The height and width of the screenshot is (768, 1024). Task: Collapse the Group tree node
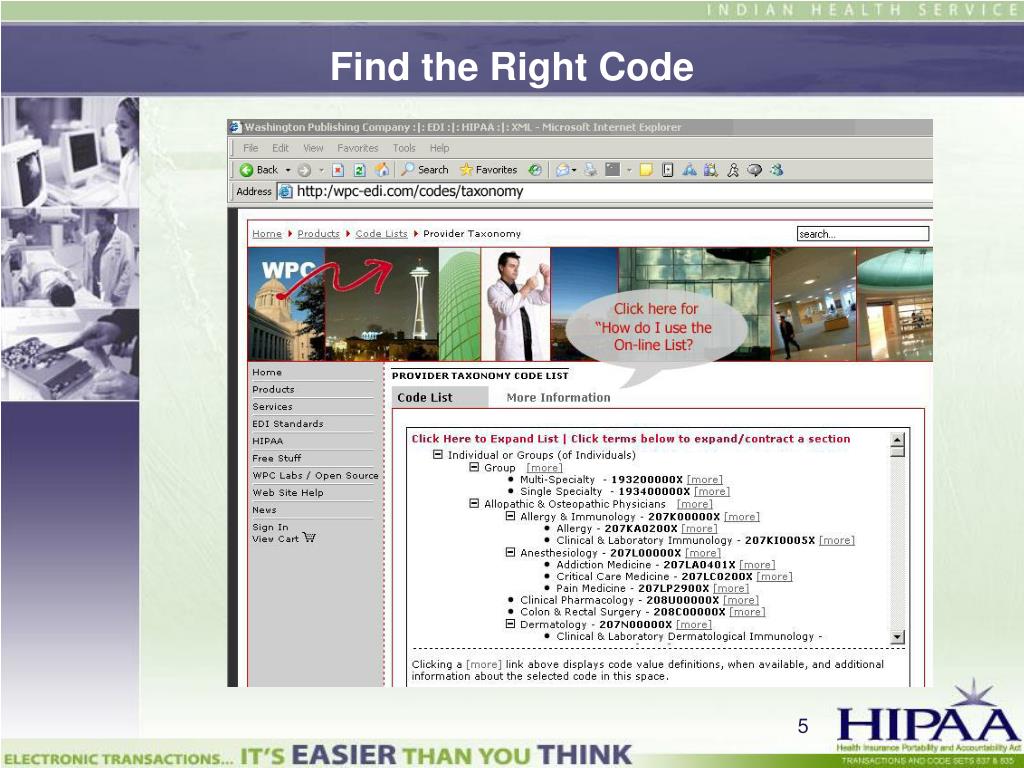475,468
